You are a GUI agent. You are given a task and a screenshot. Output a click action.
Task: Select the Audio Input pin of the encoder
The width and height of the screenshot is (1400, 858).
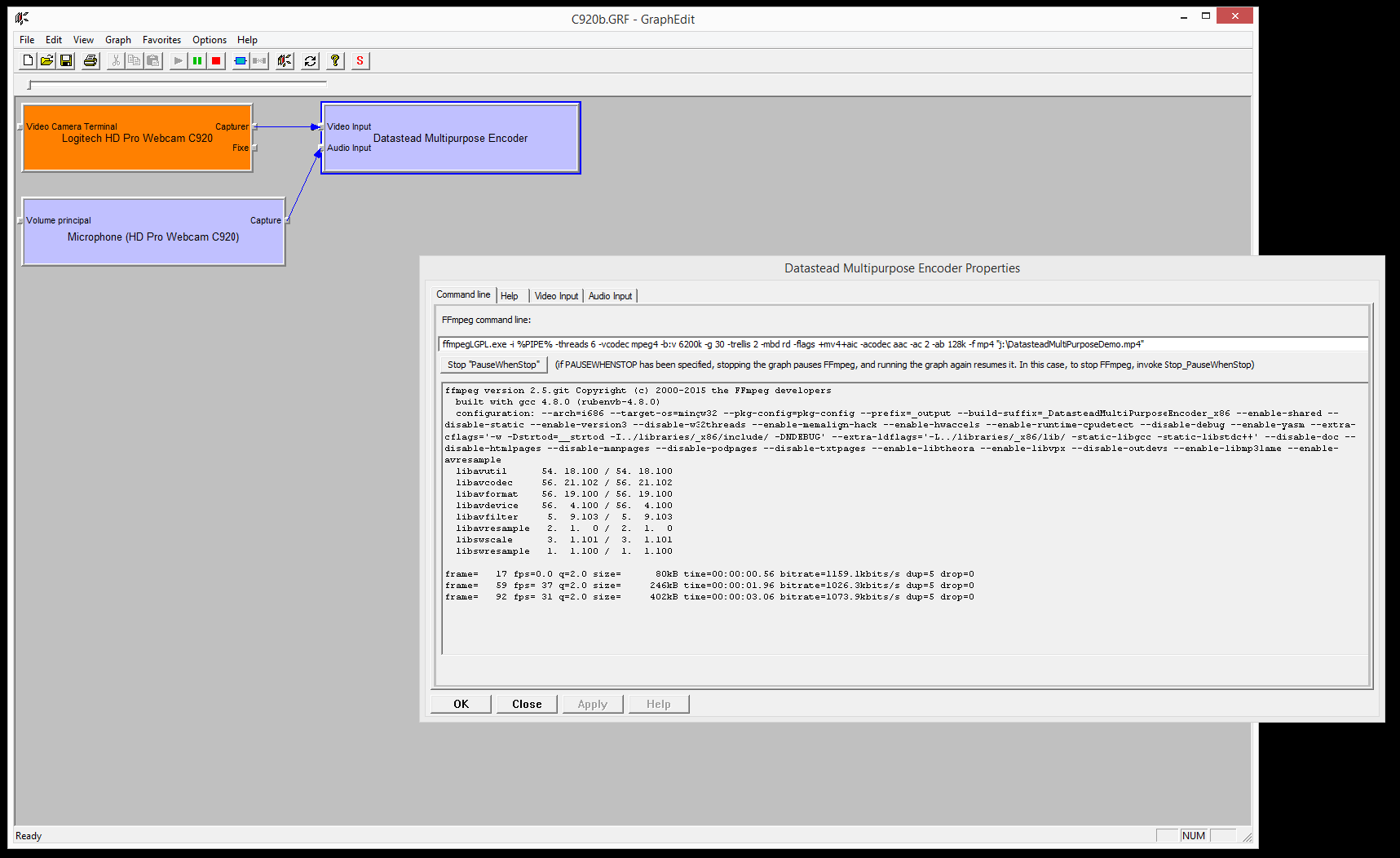tap(319, 148)
